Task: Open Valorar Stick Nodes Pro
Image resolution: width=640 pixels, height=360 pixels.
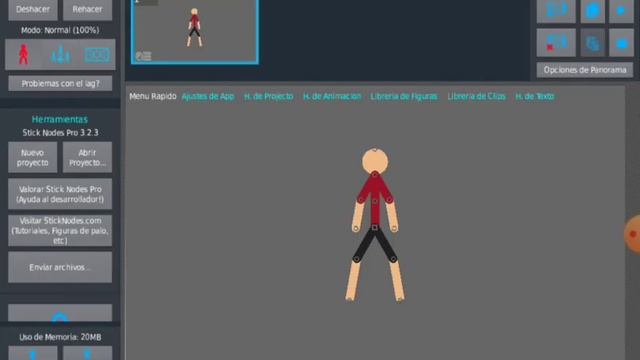Action: coord(60,194)
